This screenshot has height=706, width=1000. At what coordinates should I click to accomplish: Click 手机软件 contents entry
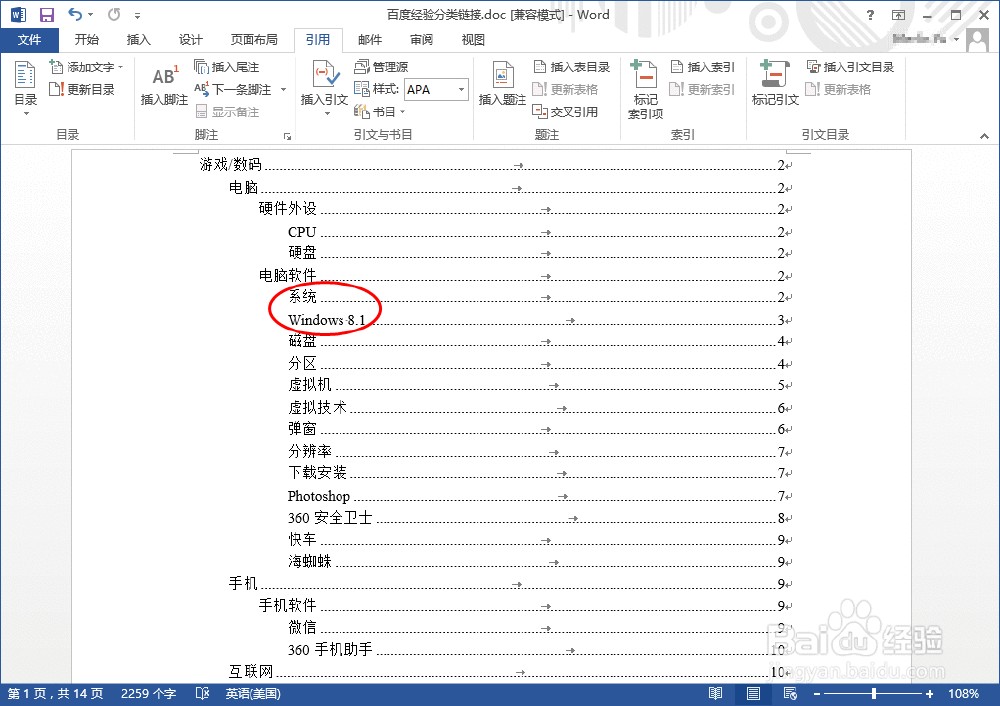coord(524,605)
